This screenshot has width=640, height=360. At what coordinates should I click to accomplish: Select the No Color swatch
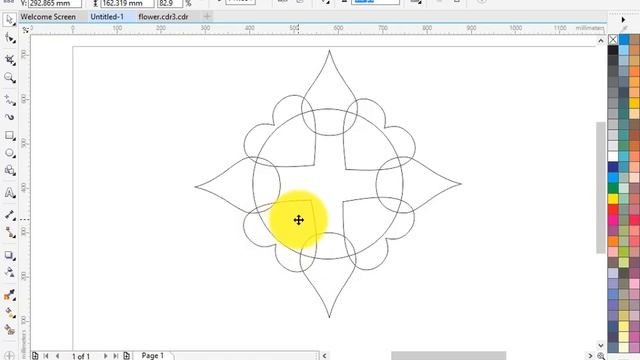click(613, 40)
